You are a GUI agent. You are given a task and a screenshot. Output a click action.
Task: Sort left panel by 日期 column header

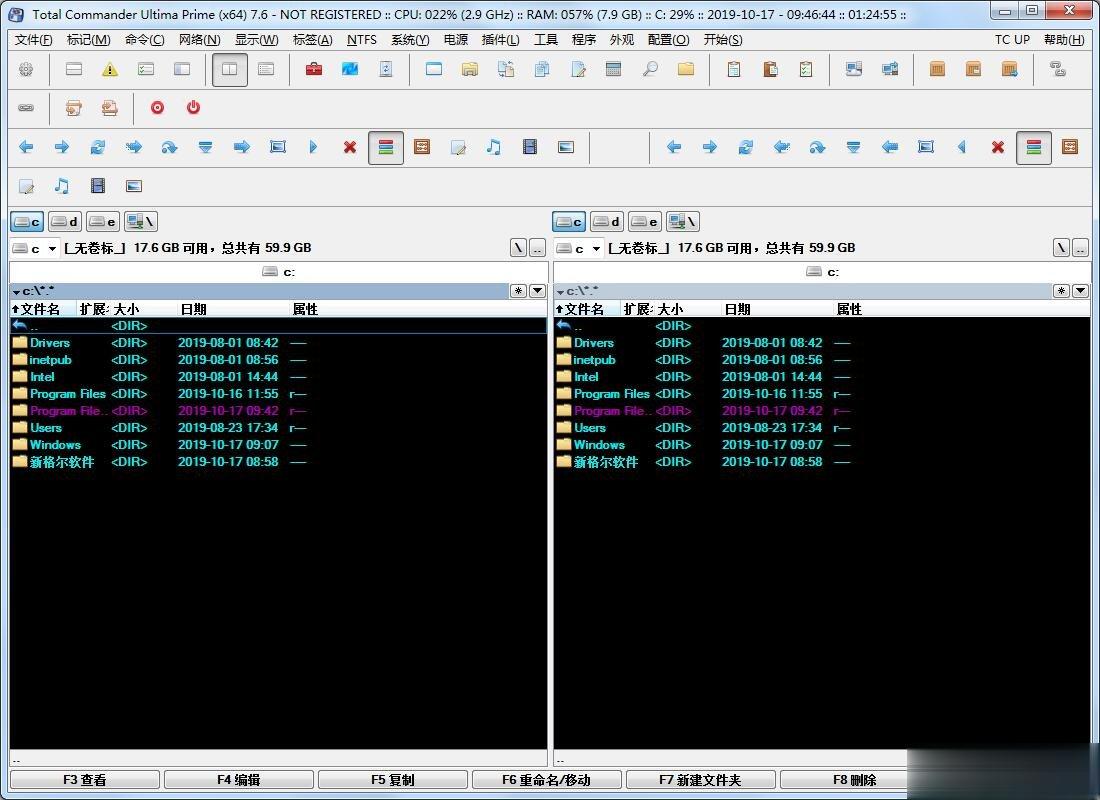click(234, 309)
